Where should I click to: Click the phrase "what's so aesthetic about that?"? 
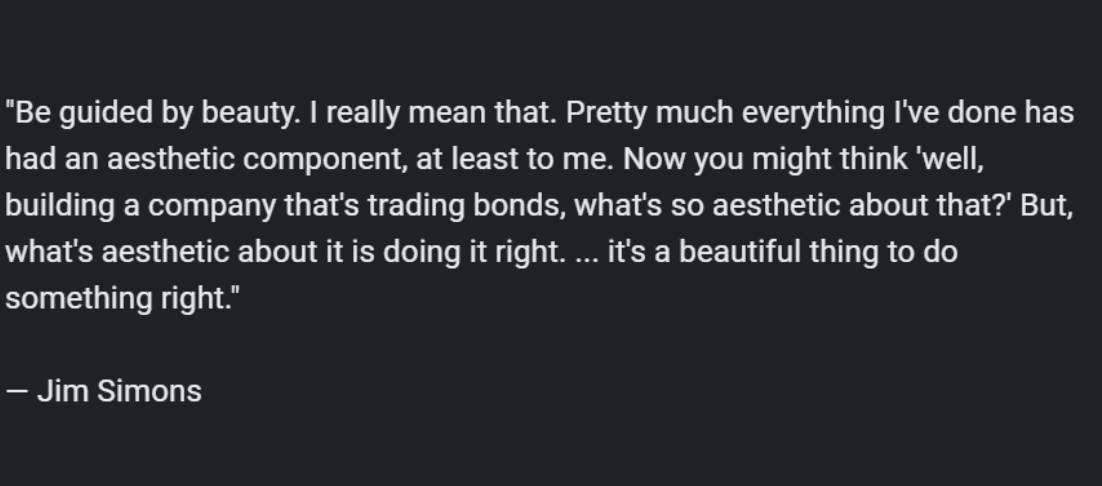[x=793, y=205]
